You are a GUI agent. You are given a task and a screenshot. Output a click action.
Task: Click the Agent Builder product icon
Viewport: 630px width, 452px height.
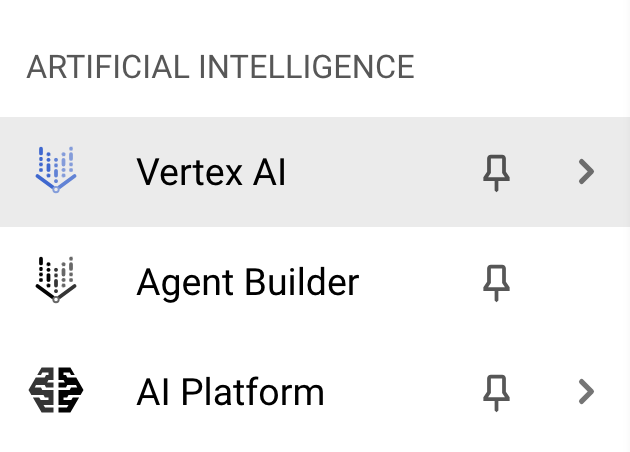point(56,281)
